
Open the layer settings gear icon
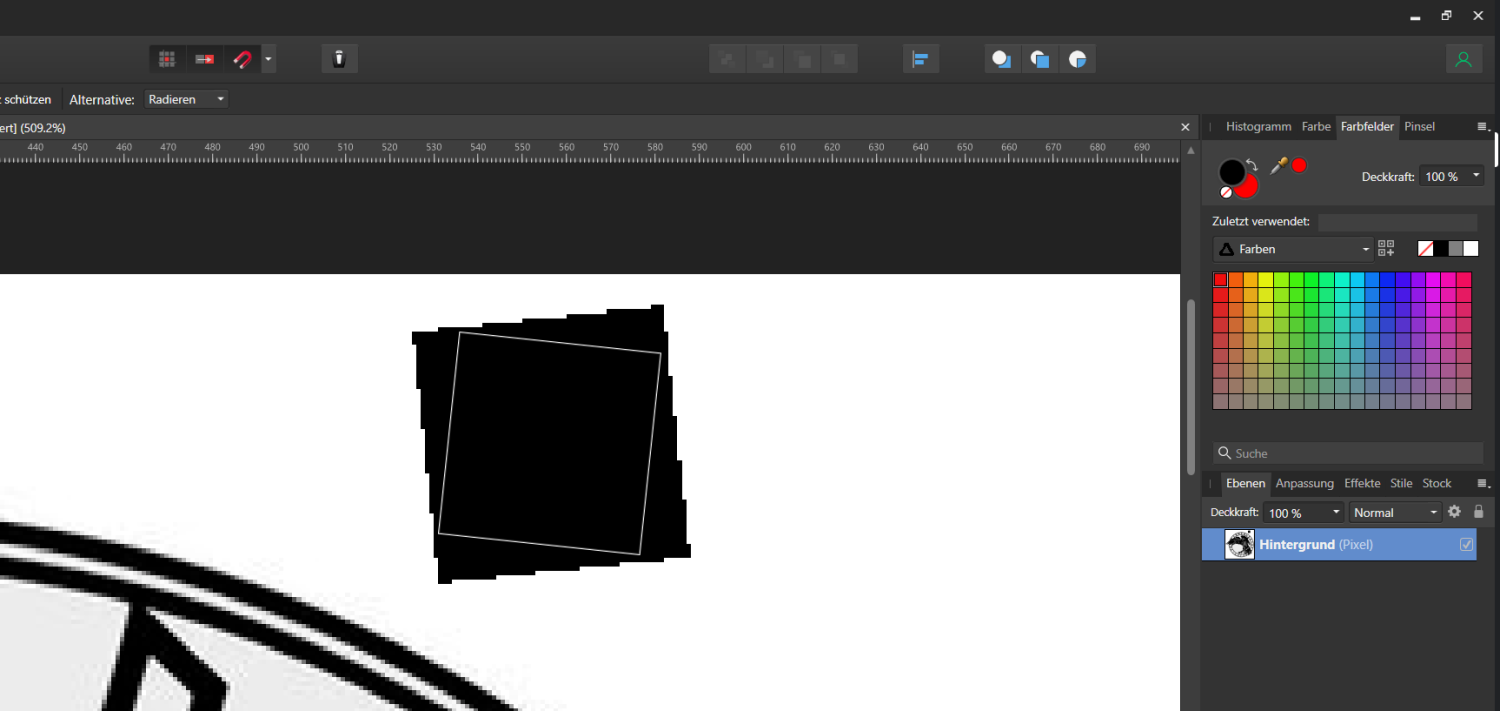pyautogui.click(x=1454, y=512)
